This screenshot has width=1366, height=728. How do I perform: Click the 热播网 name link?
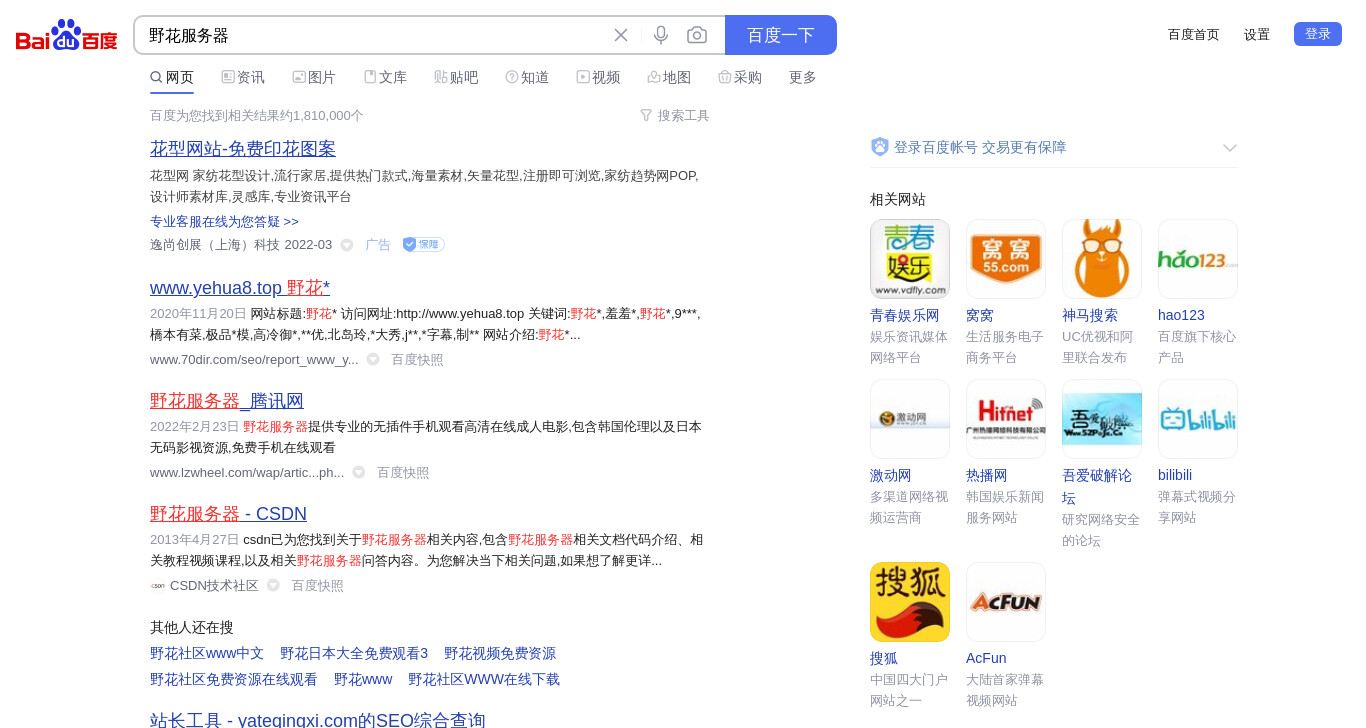pos(987,475)
